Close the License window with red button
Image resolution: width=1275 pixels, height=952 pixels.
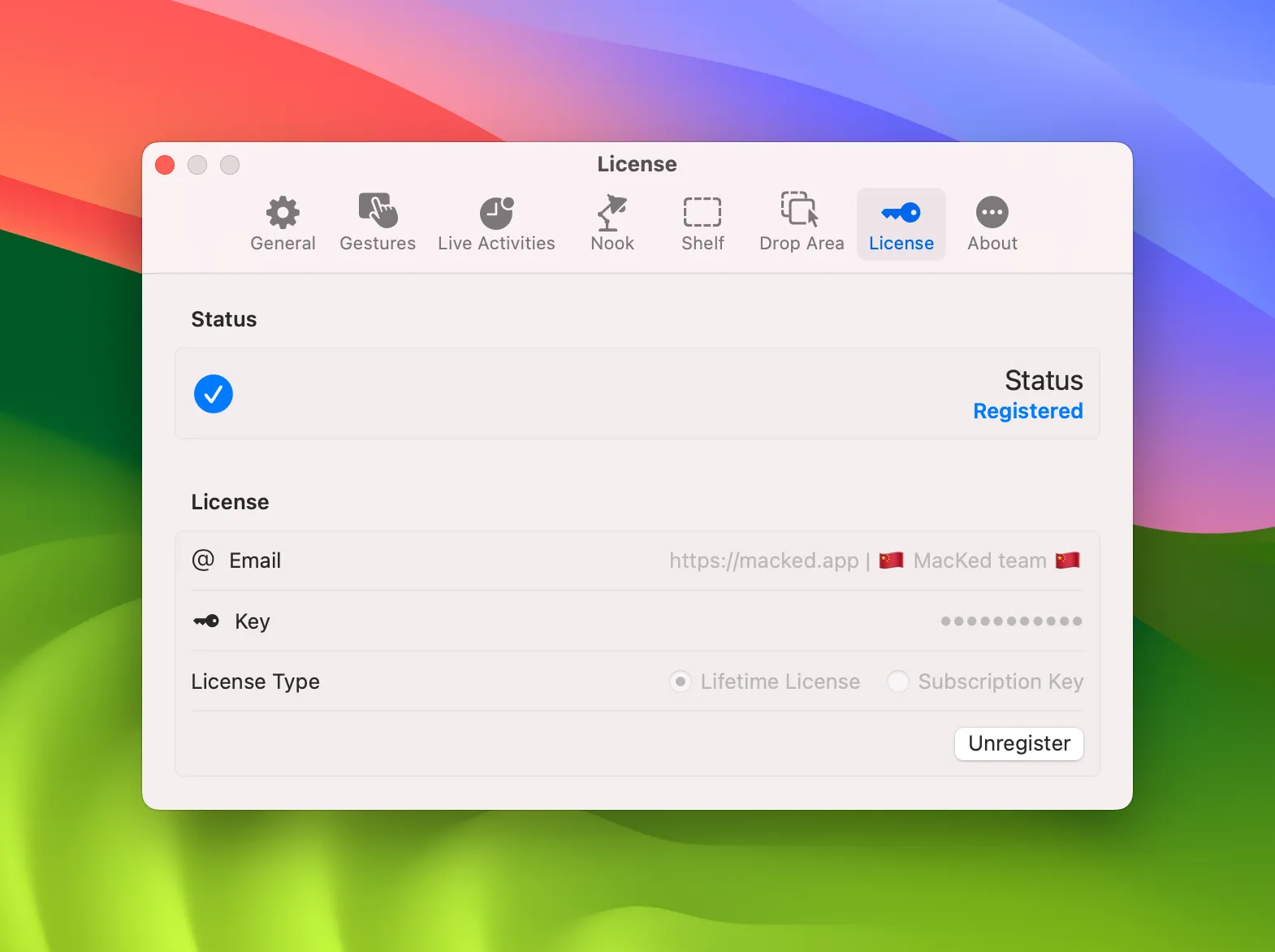(165, 165)
